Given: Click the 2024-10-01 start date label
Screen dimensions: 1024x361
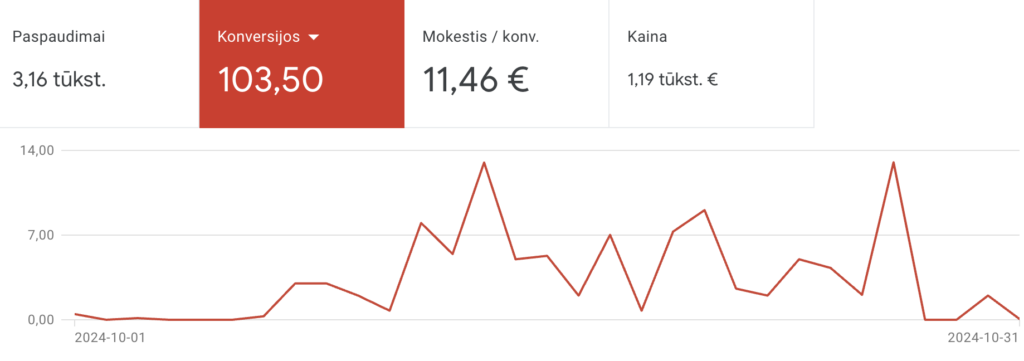Looking at the screenshot, I should click(x=110, y=337).
